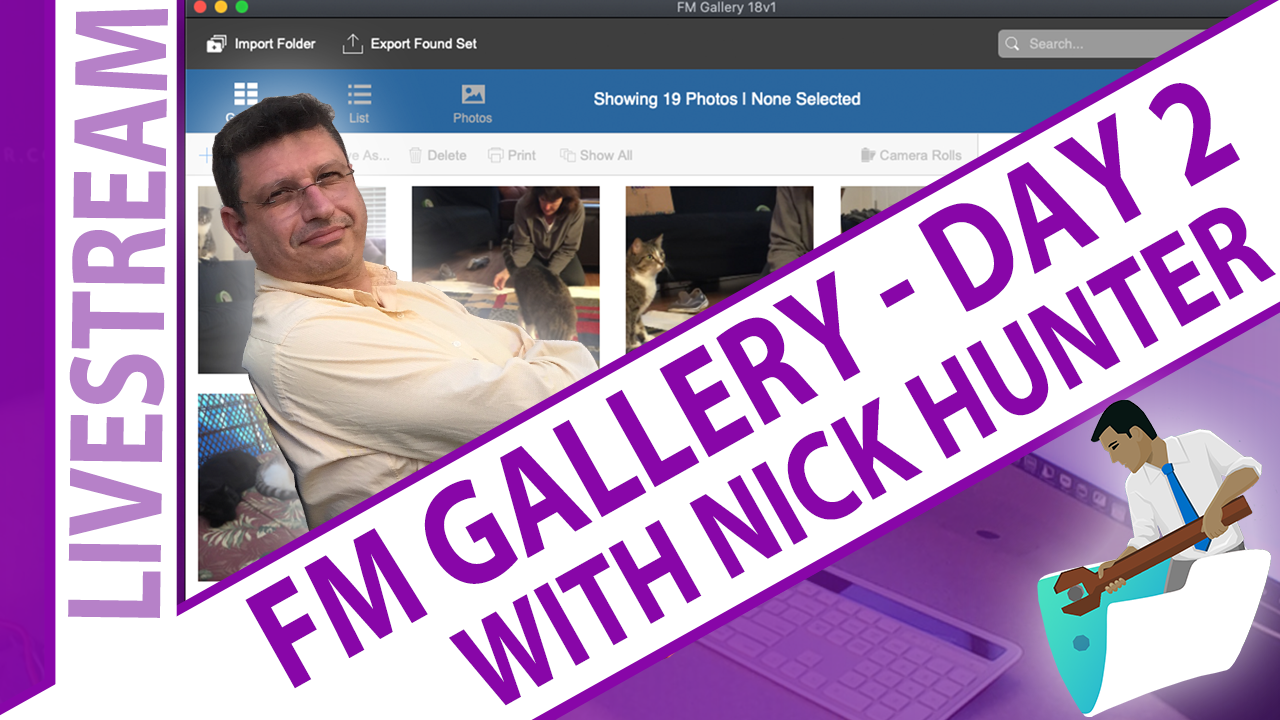1280x720 pixels.
Task: Close the FM Gallery window with the red button
Action: click(201, 7)
